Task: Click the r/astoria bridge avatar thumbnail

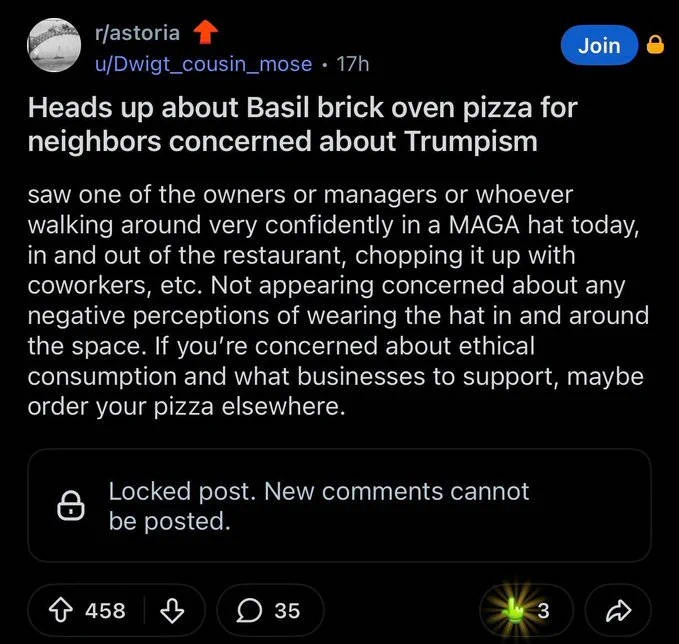Action: point(54,45)
